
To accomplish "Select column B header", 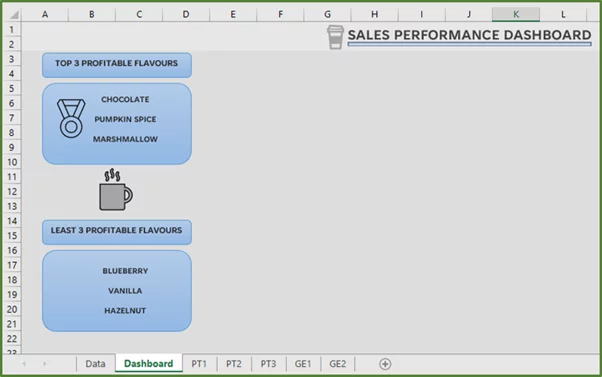I will coord(92,15).
